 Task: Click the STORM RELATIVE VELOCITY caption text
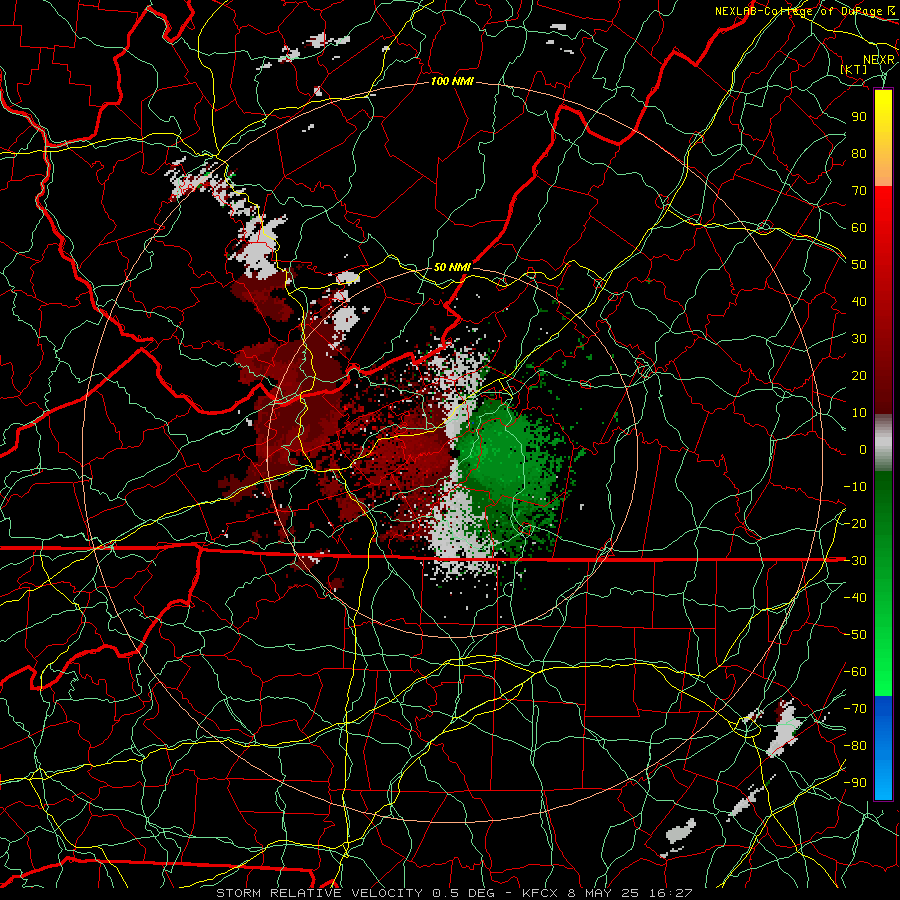[x=321, y=893]
